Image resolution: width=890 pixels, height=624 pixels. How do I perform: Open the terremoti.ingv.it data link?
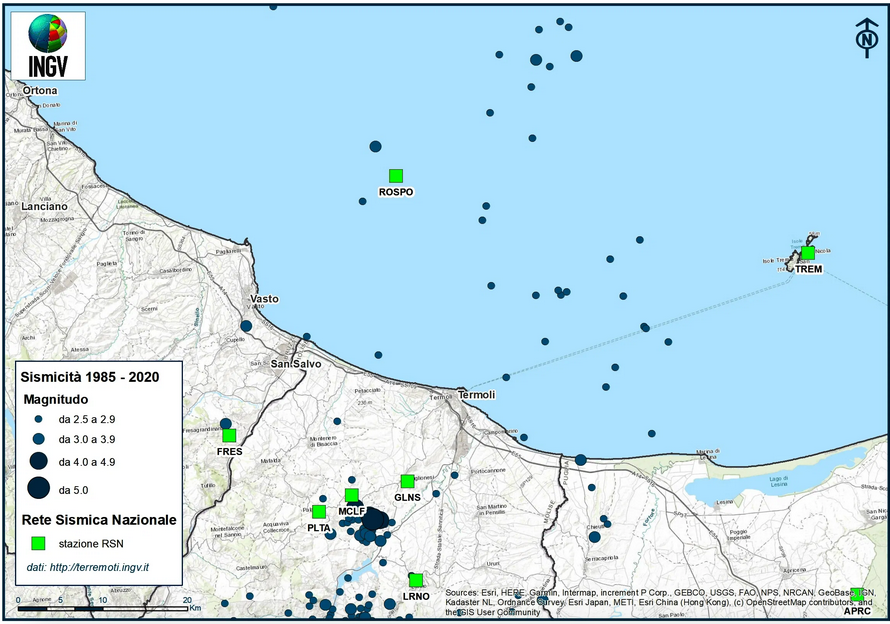click(88, 568)
